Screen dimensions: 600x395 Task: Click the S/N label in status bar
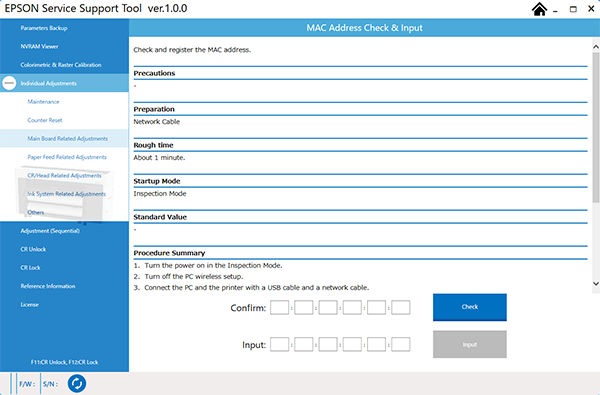point(51,384)
